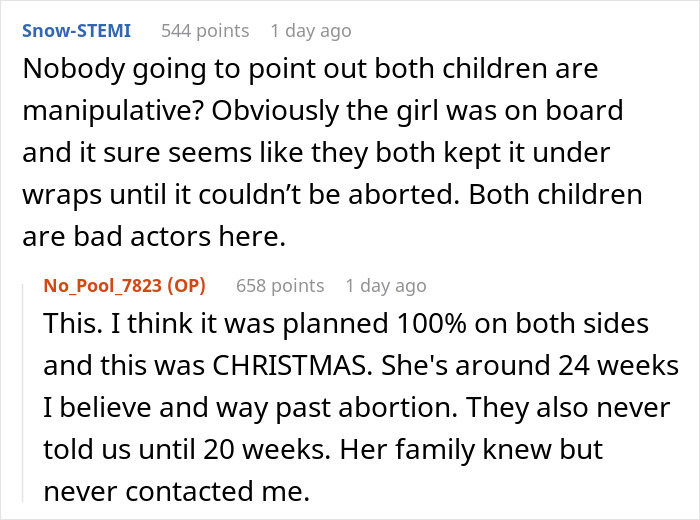Click the top comment's '1 day ago' timestamp

click(311, 31)
